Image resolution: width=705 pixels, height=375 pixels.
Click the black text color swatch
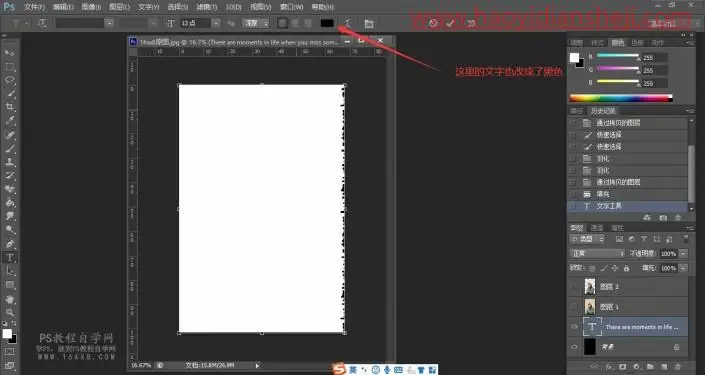point(327,23)
